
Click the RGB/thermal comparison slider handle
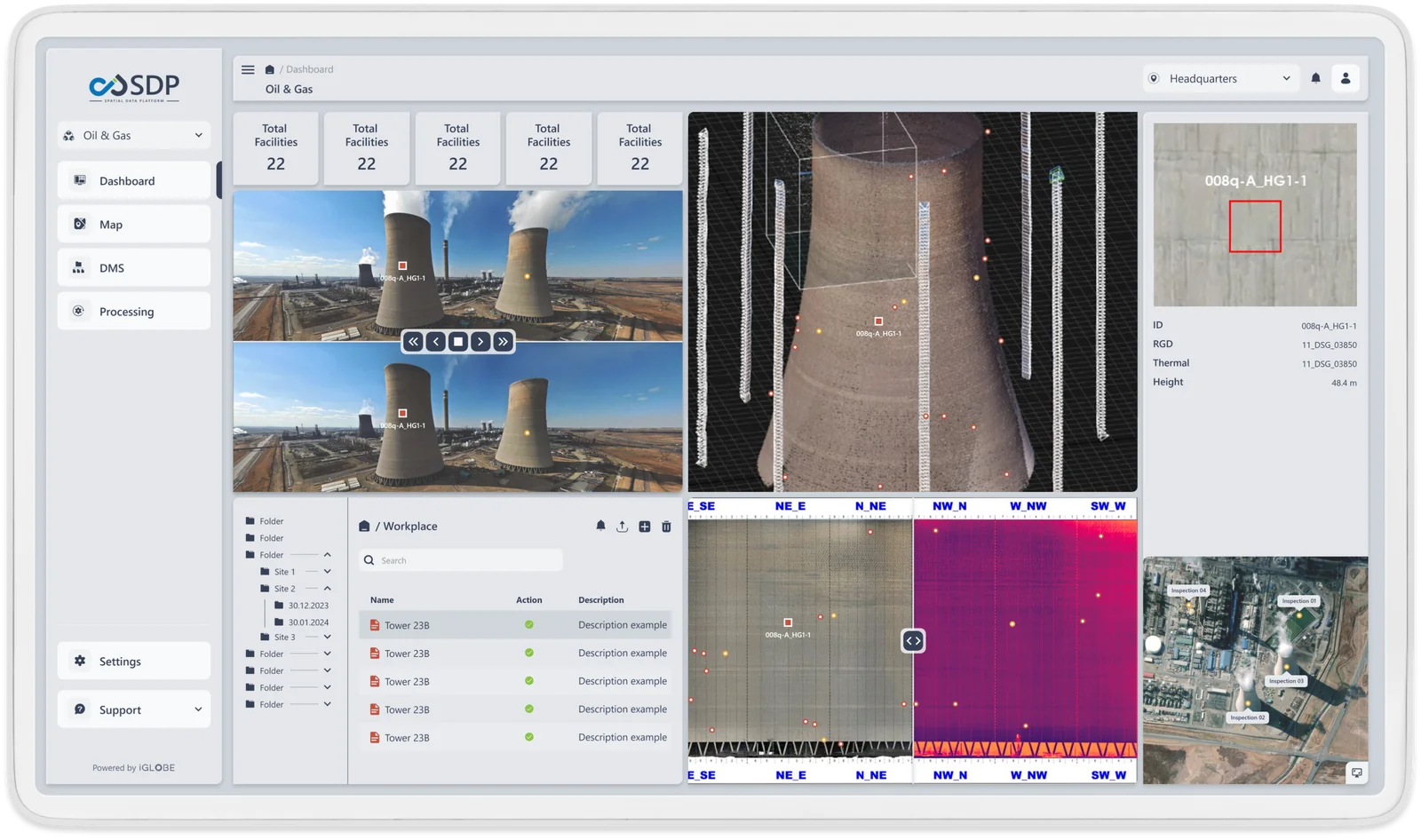click(x=913, y=640)
